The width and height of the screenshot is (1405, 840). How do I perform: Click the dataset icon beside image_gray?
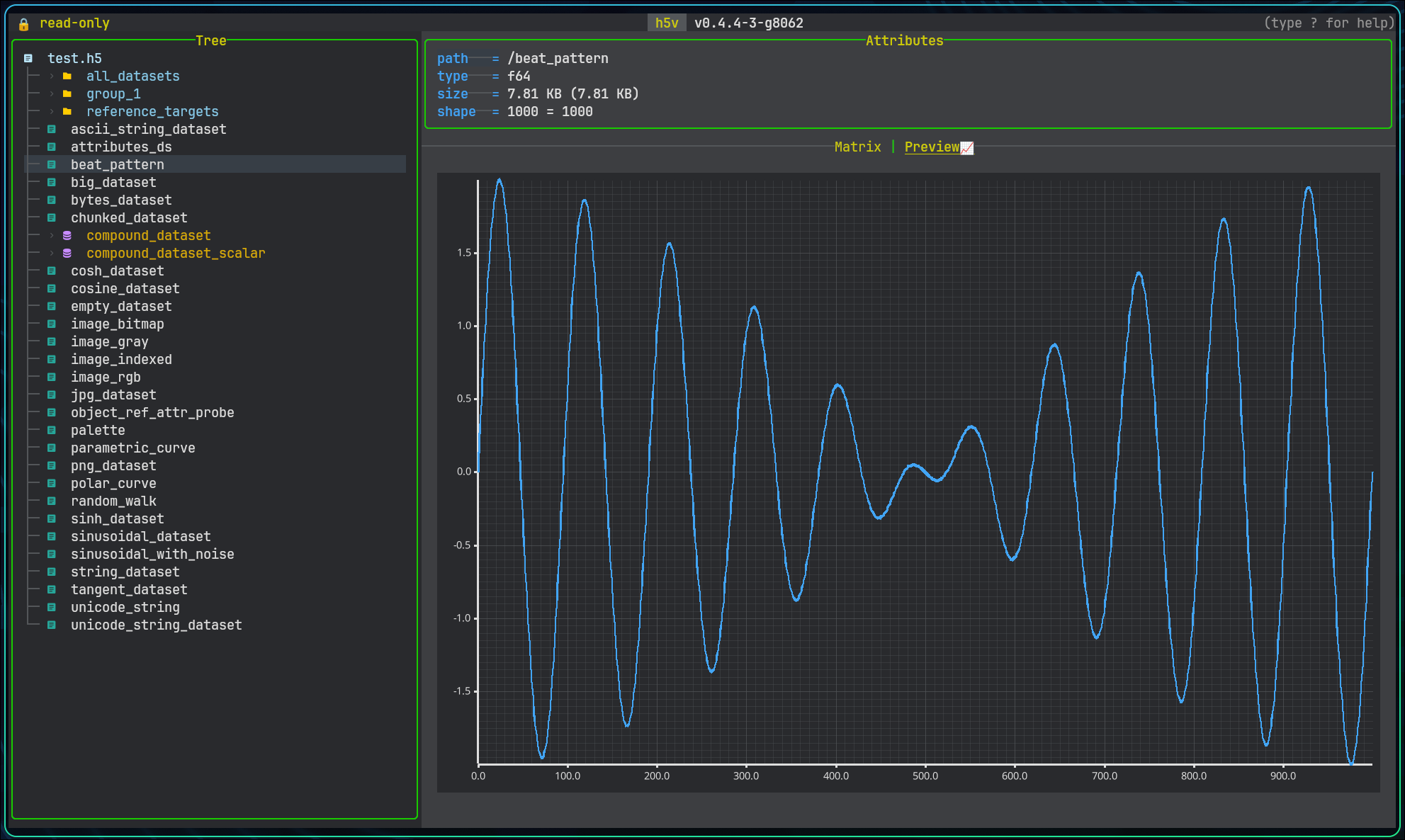point(52,341)
